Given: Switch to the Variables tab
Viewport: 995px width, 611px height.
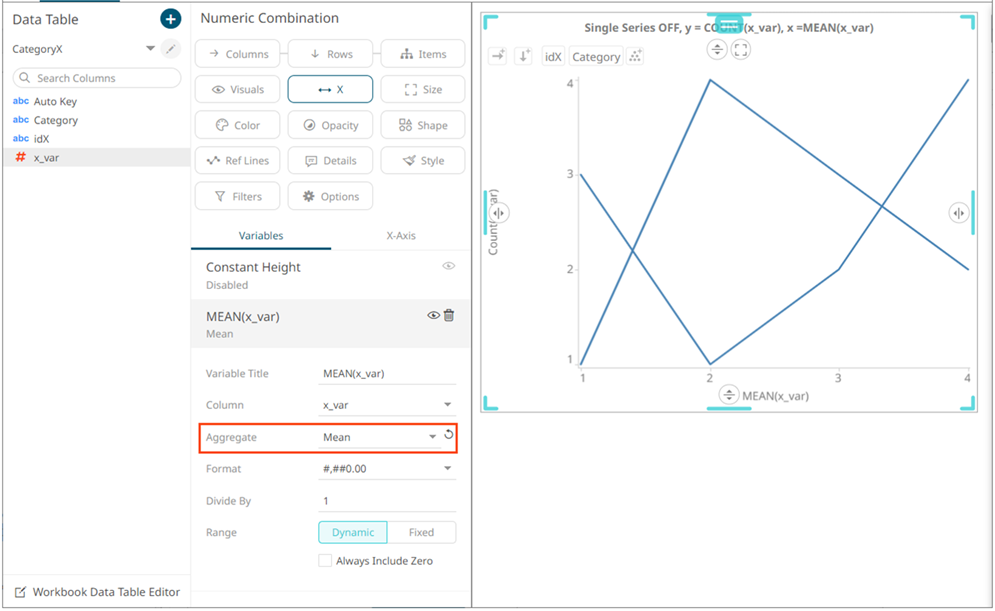Looking at the screenshot, I should 261,235.
